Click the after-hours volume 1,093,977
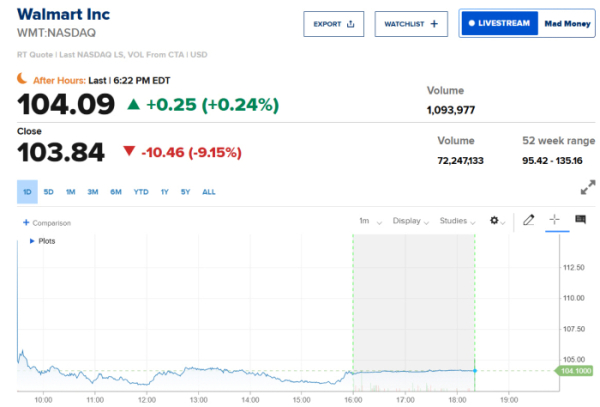The width and height of the screenshot is (600, 407). 451,110
